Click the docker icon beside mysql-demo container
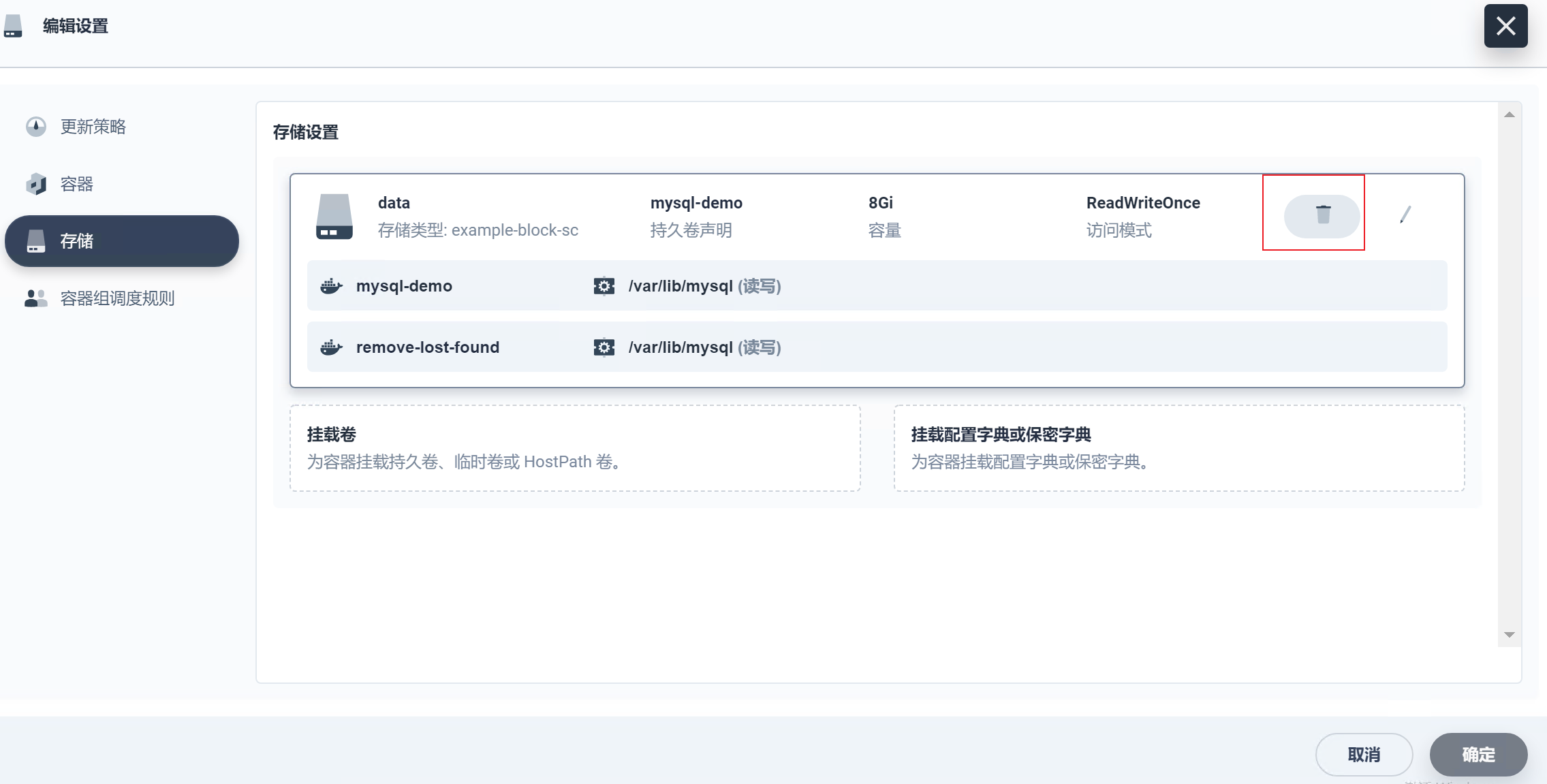The image size is (1547, 784). 331,286
